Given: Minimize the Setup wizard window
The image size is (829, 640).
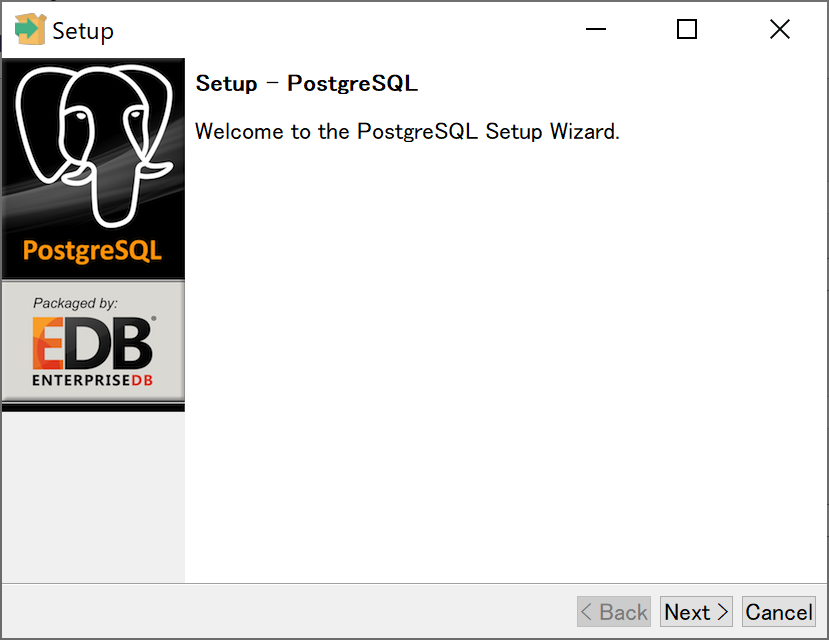Looking at the screenshot, I should coord(596,29).
